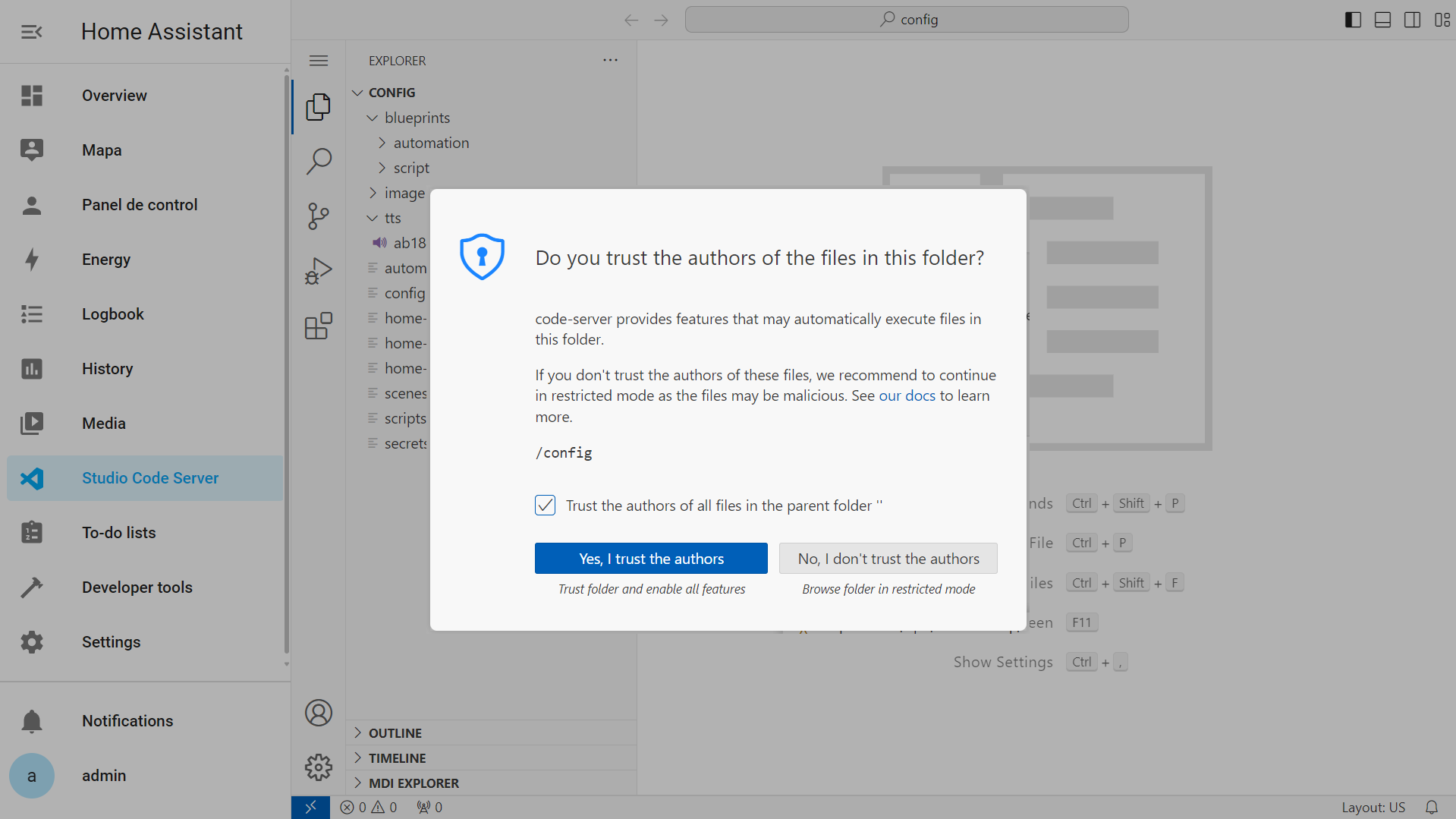Open the History panel

(145, 369)
